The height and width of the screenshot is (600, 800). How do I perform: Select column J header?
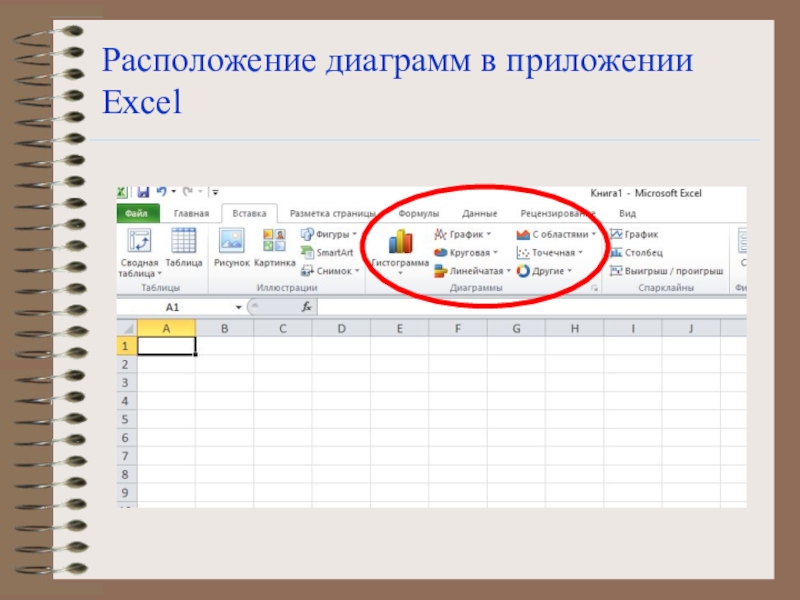point(691,328)
